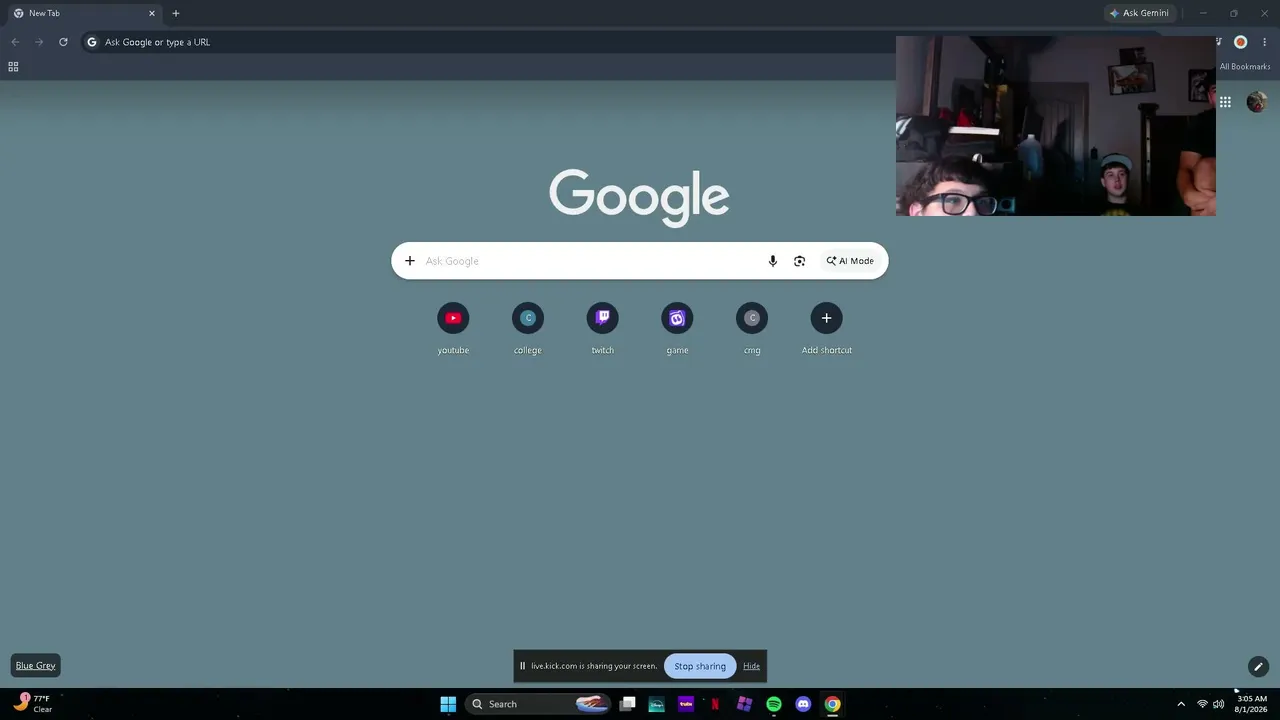Click the Chrome profile avatar in toolbar
Viewport: 1280px width, 720px height.
[x=1240, y=42]
